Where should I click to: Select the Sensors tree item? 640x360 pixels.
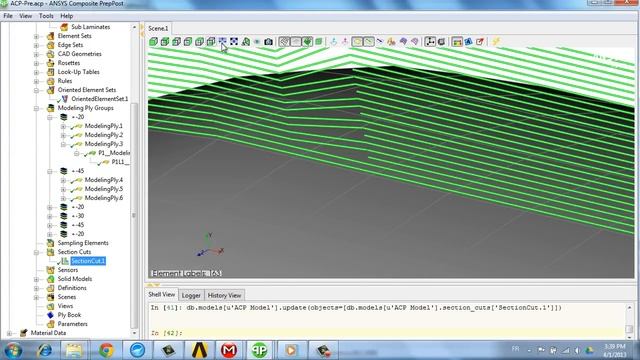pos(68,270)
